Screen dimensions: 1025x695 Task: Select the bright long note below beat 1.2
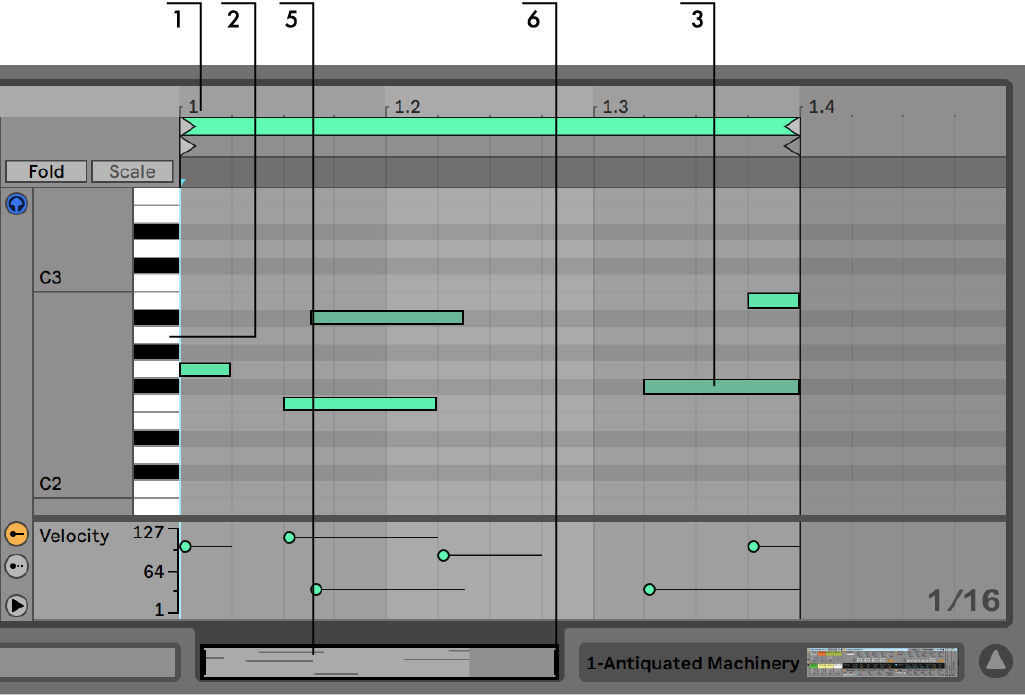[x=360, y=404]
